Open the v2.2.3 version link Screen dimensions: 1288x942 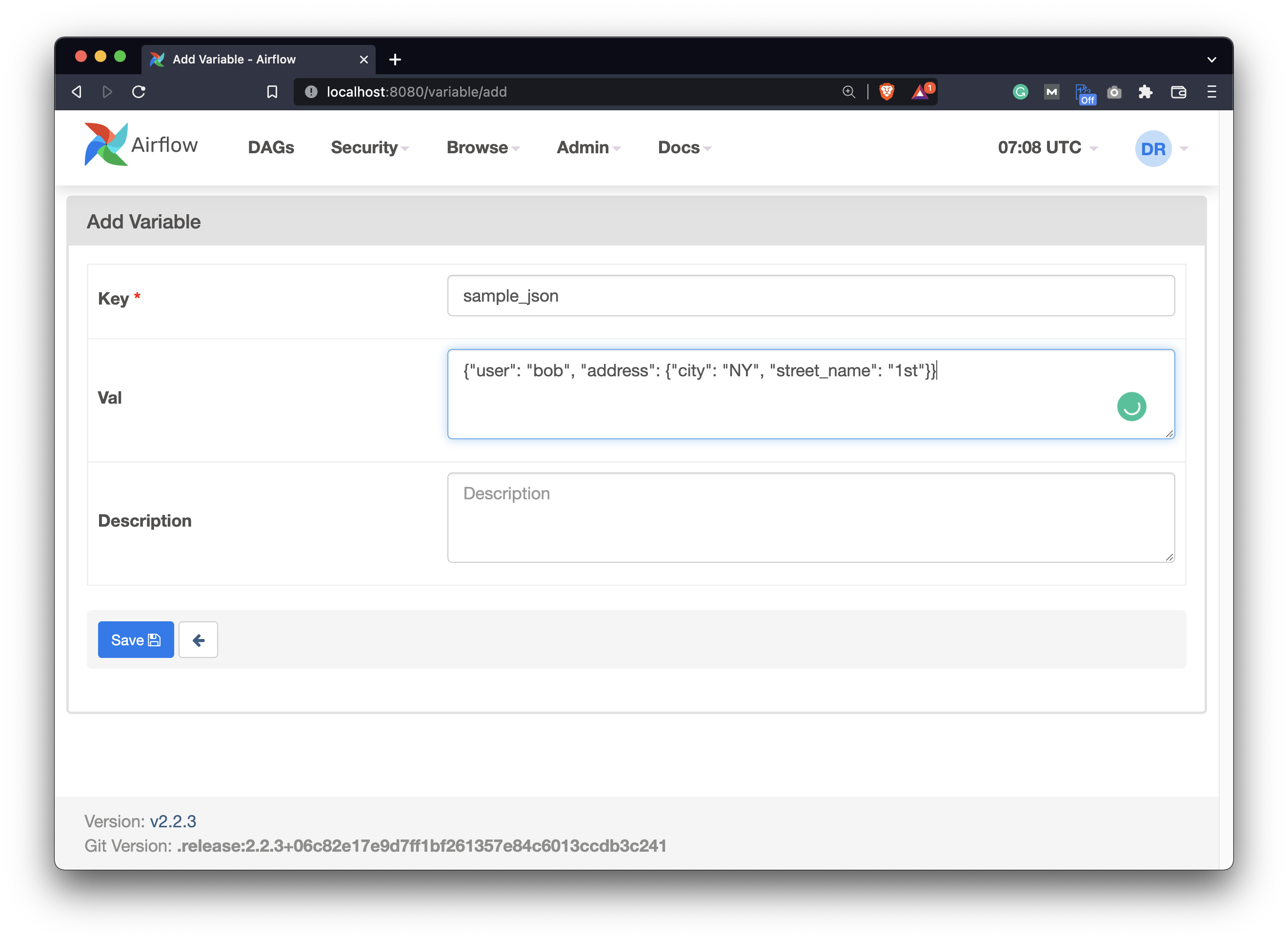[172, 821]
